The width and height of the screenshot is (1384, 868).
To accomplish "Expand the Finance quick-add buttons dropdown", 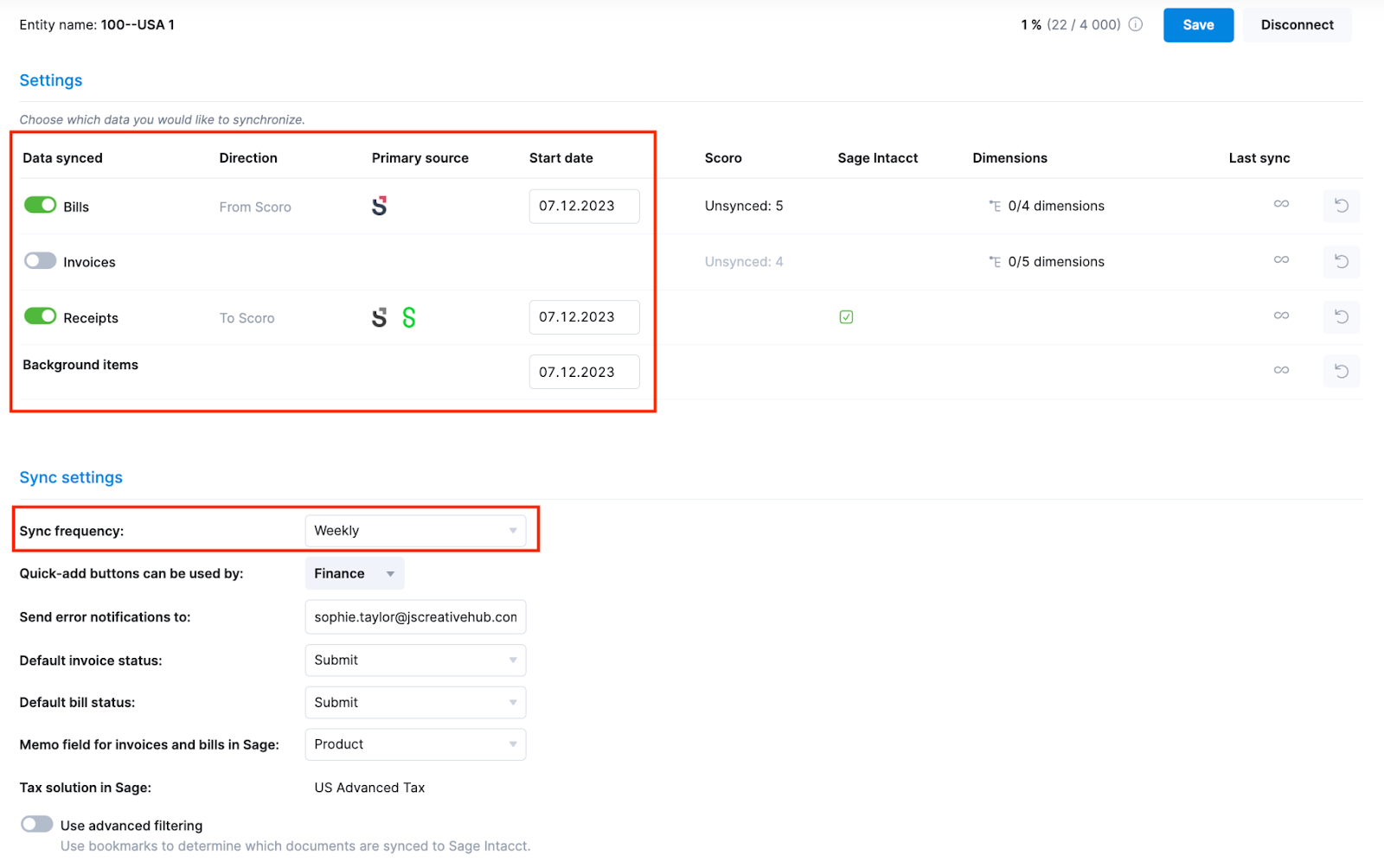I will pos(354,573).
